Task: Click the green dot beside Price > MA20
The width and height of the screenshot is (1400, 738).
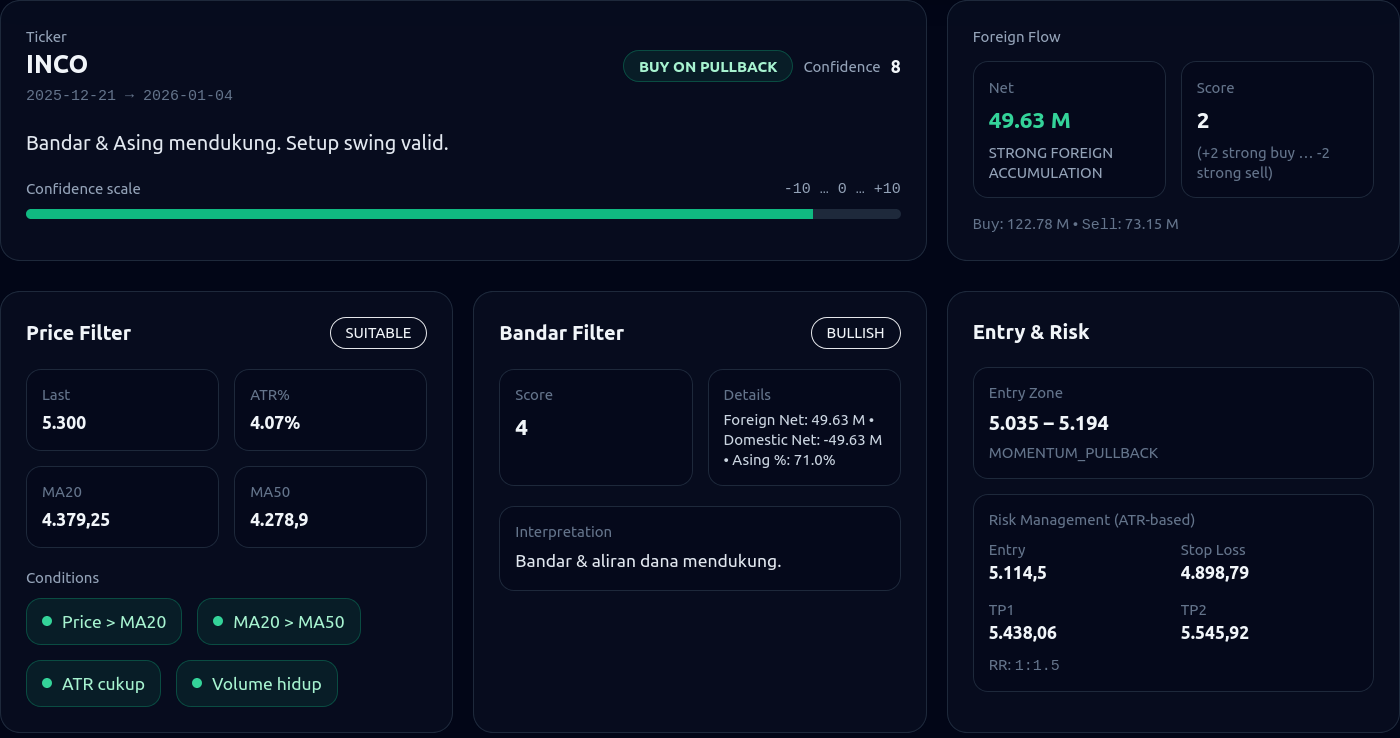Action: pos(47,621)
